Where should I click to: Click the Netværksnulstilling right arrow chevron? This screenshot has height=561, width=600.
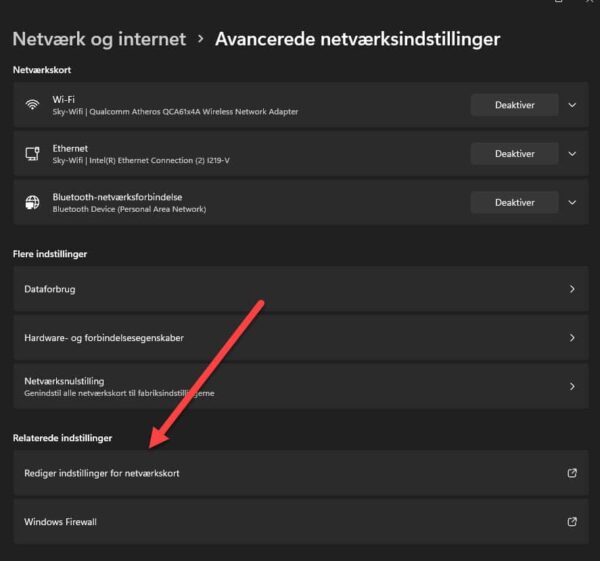(572, 387)
